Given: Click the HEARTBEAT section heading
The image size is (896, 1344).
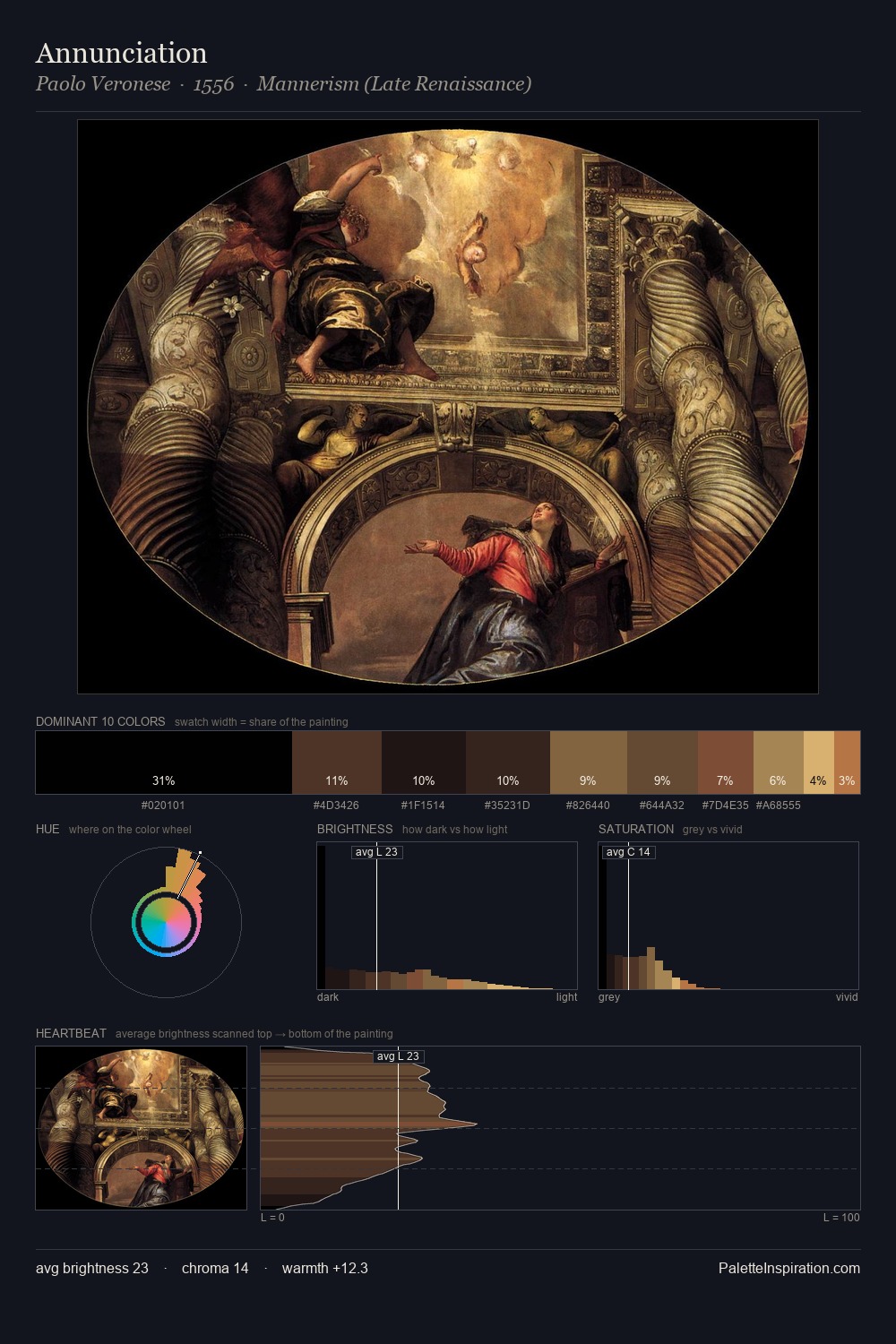Looking at the screenshot, I should click(71, 1033).
